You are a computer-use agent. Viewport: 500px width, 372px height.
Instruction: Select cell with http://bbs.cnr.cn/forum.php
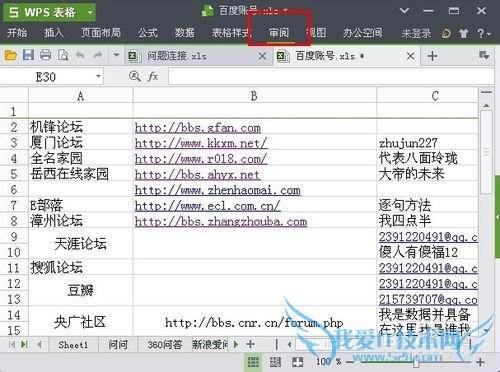[254, 322]
